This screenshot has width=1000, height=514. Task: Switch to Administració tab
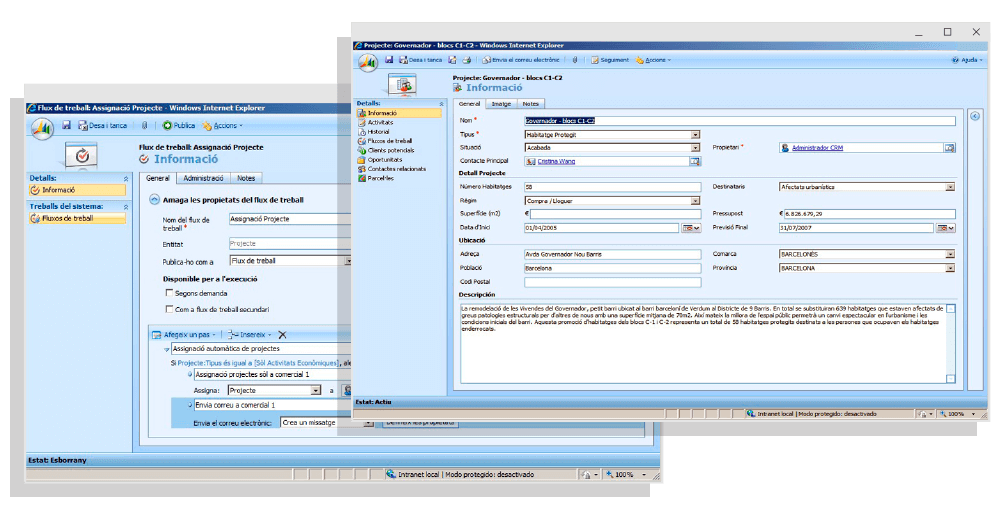tap(203, 178)
